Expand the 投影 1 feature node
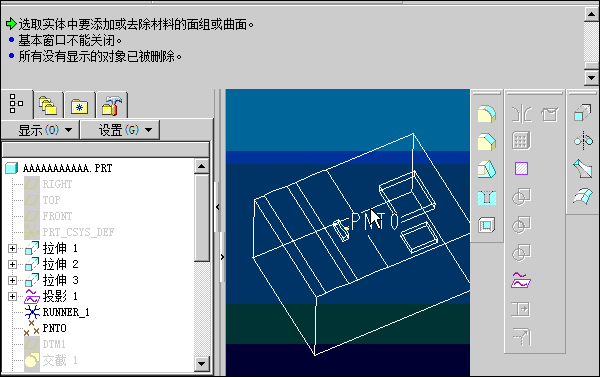The width and height of the screenshot is (600, 377). click(x=12, y=296)
